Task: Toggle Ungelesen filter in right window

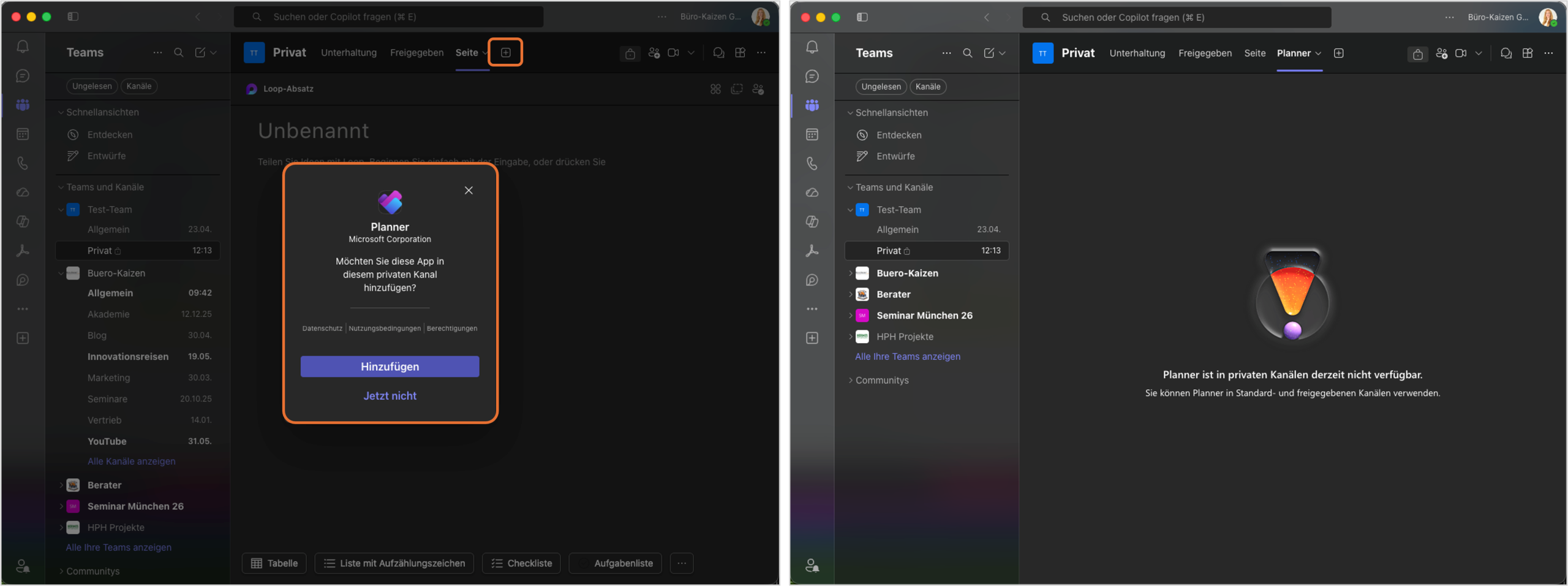Action: pyautogui.click(x=881, y=86)
